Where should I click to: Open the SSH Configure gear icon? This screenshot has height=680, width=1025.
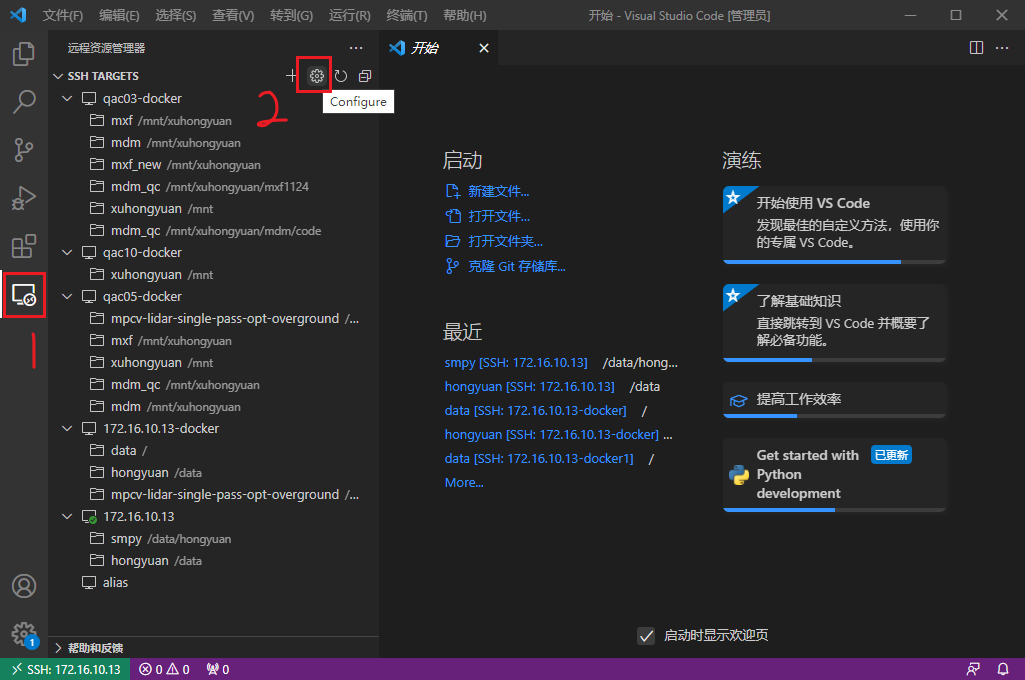point(315,74)
